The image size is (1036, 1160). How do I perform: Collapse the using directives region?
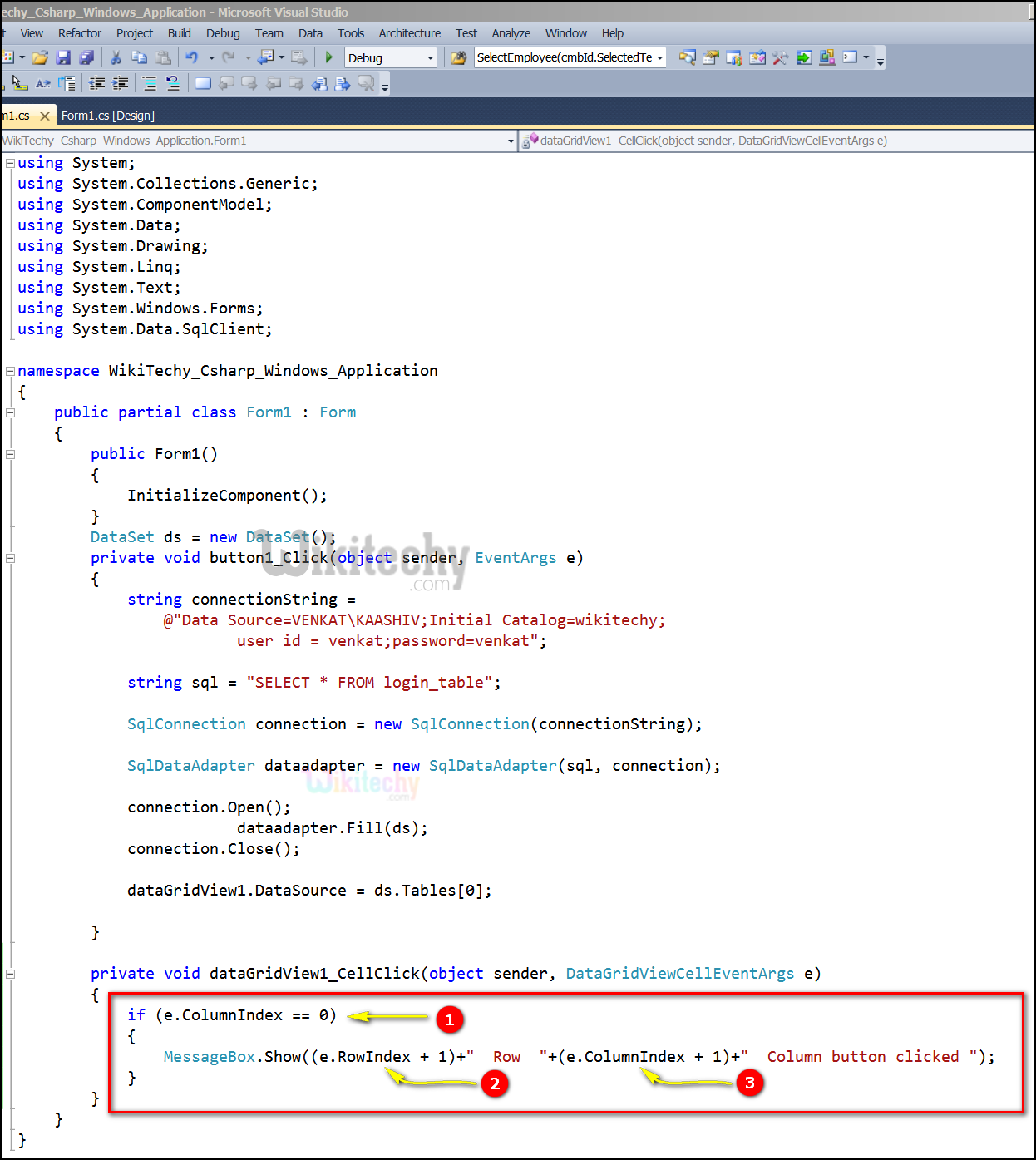click(10, 163)
